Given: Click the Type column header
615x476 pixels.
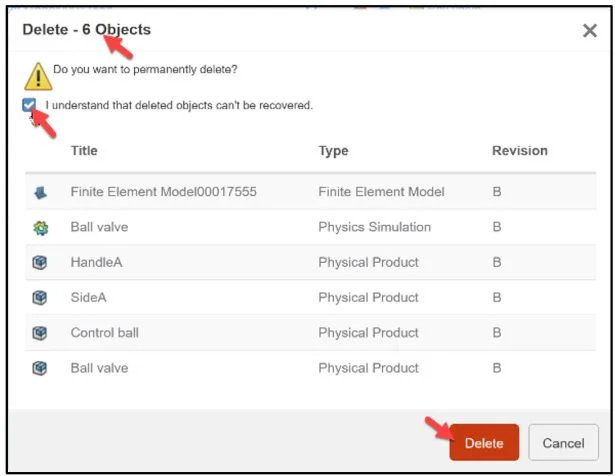Looking at the screenshot, I should [333, 151].
